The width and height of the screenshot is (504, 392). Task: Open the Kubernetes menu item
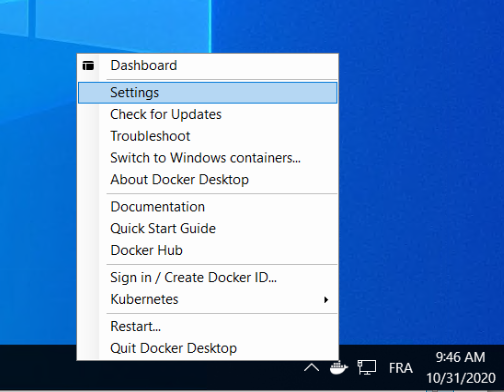coord(208,299)
